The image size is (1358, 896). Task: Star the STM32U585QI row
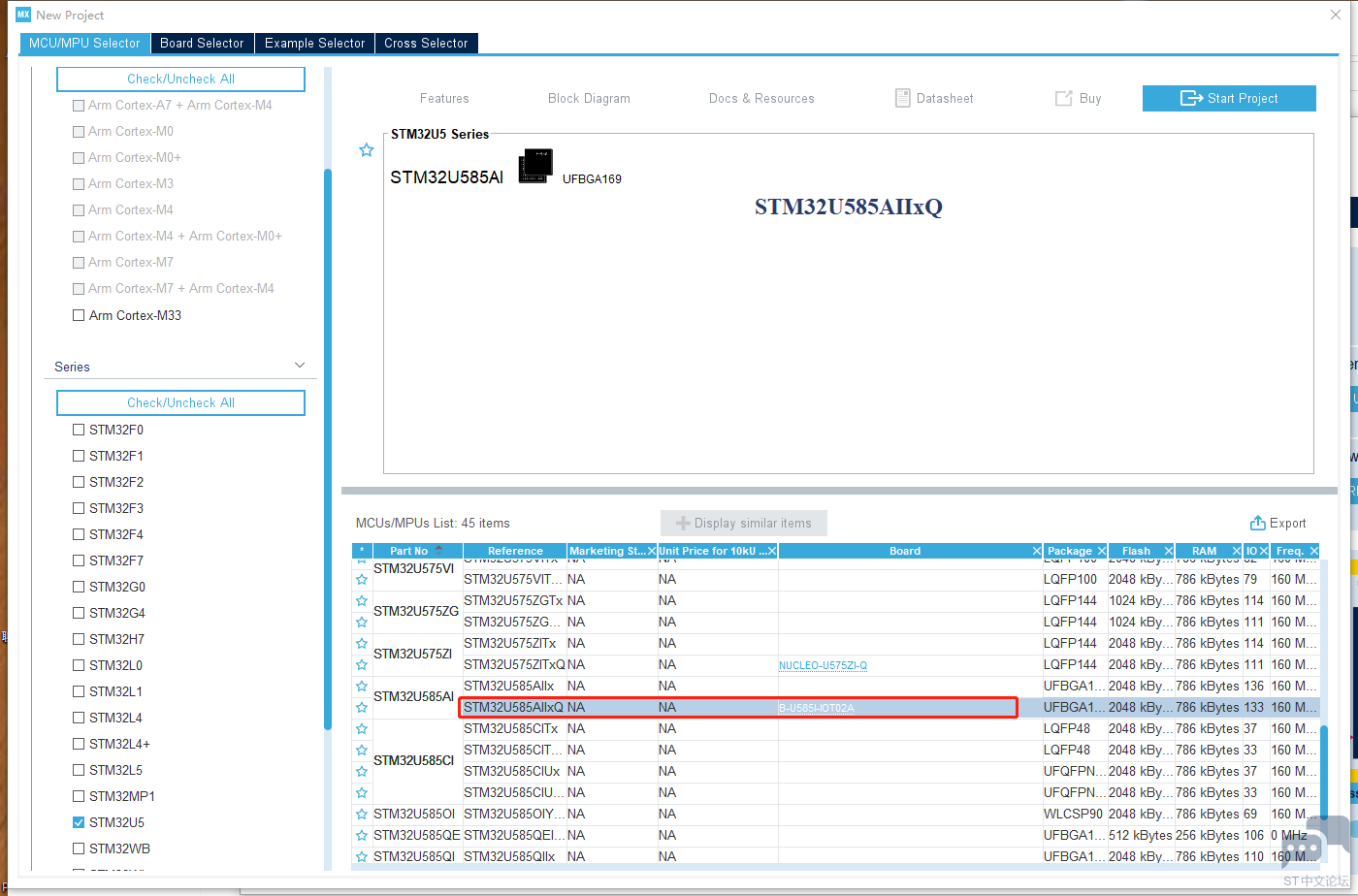tap(362, 856)
